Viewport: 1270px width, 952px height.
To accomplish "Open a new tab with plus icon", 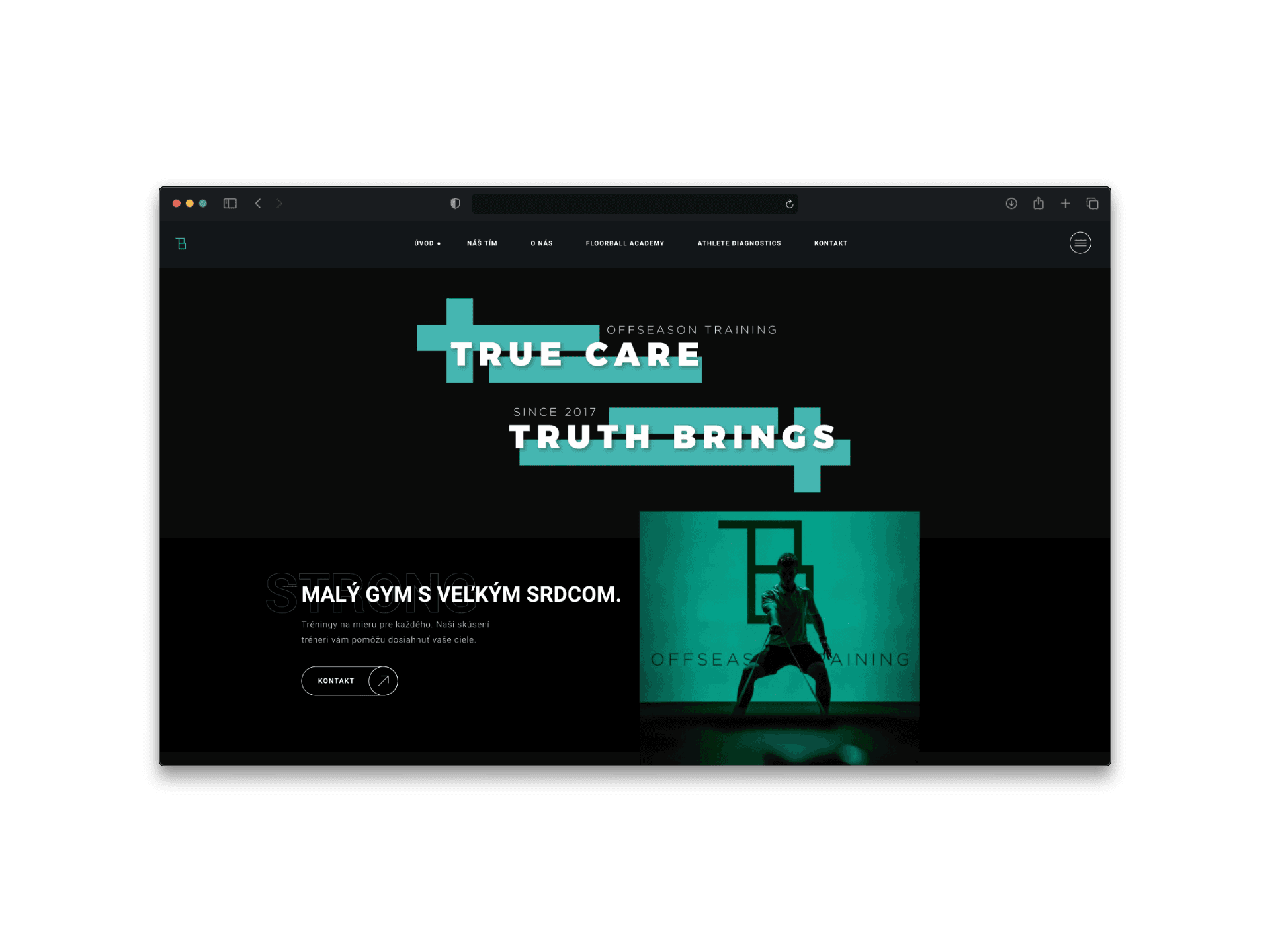I will pos(1065,204).
